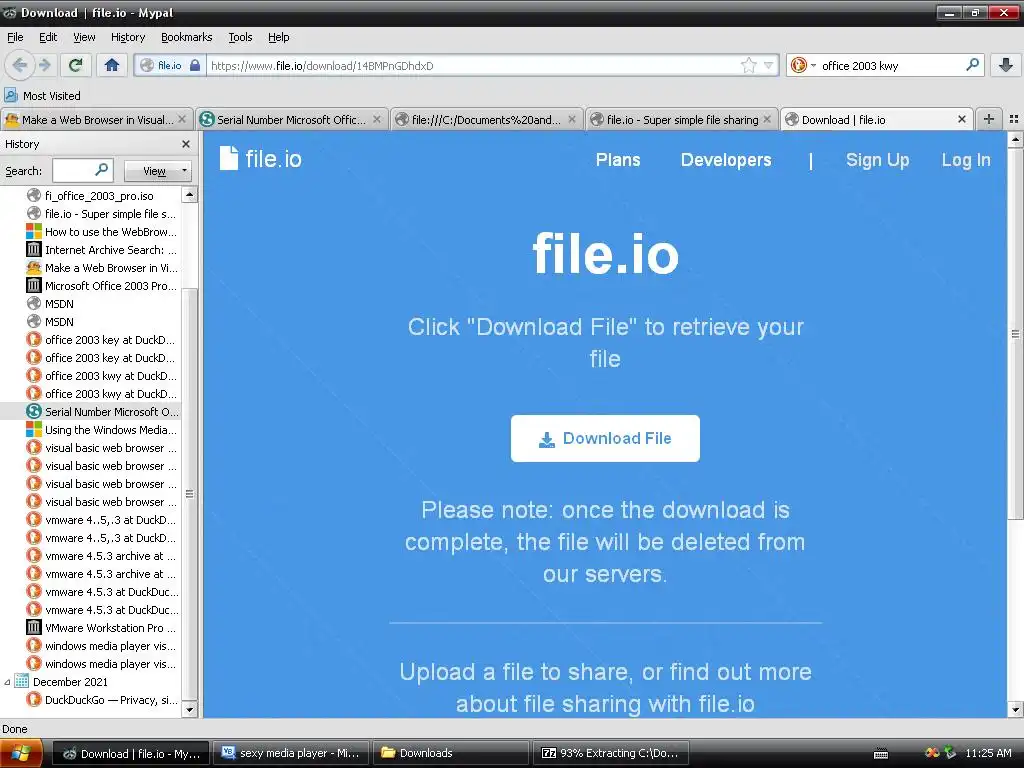Click the 11:25 AM system clock
1024x768 pixels.
tap(988, 753)
